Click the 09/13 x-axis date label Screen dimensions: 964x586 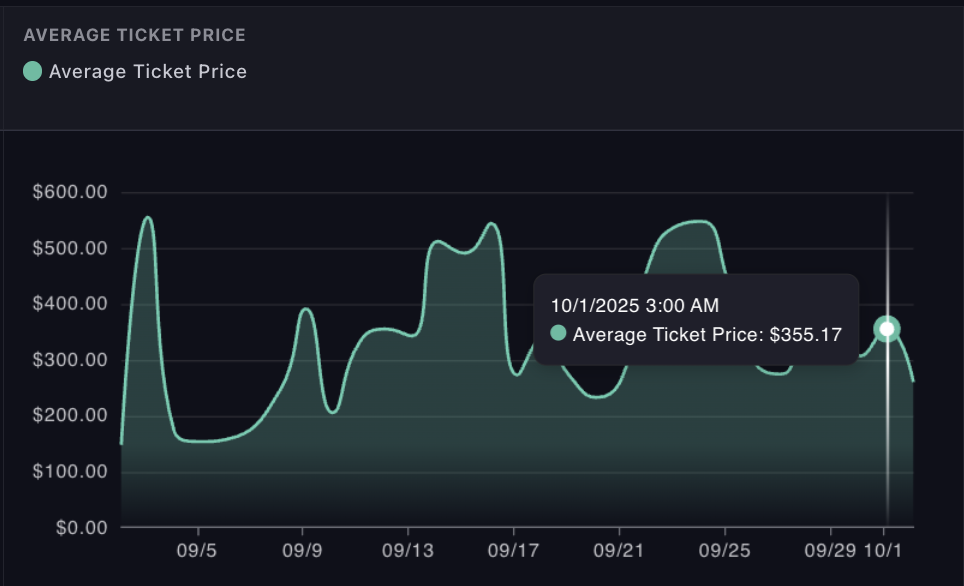point(408,551)
